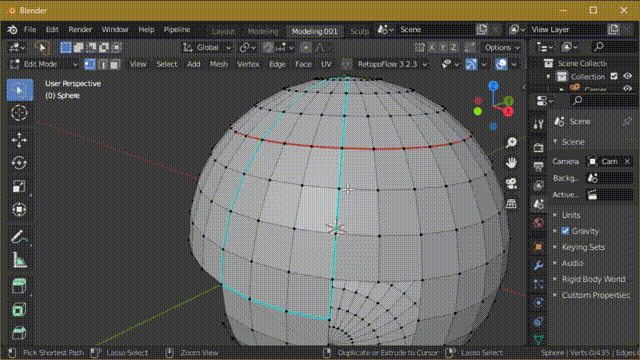
Task: Toggle proportional editing button
Action: 305,47
